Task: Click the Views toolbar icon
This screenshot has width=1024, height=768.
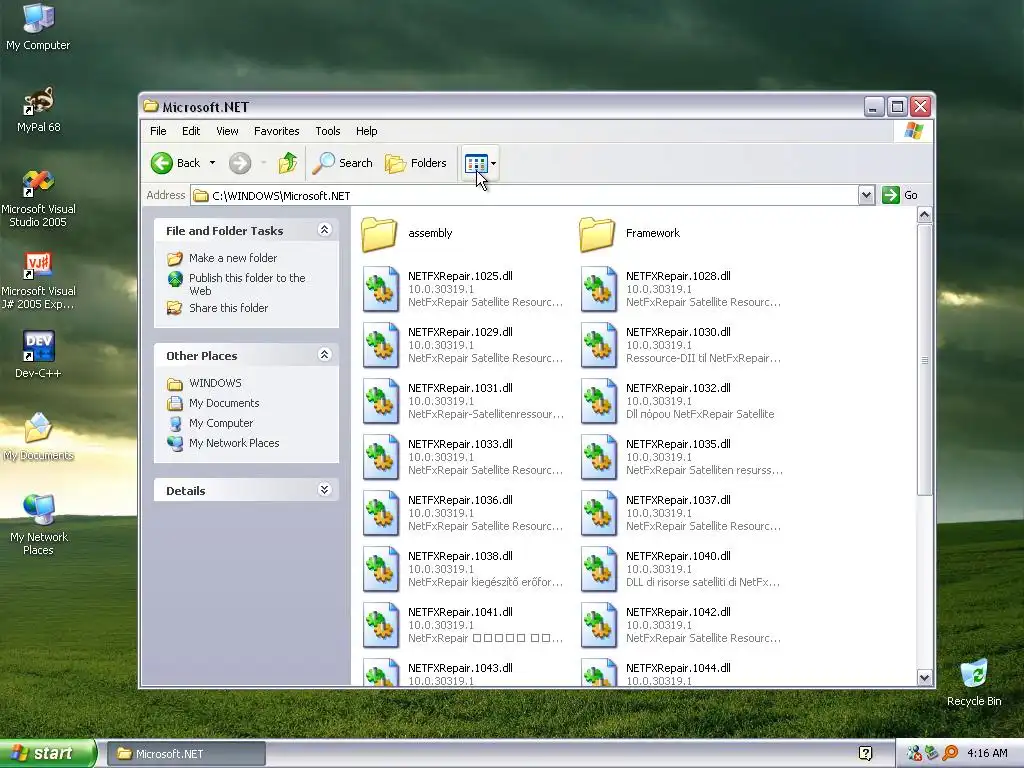Action: point(476,163)
